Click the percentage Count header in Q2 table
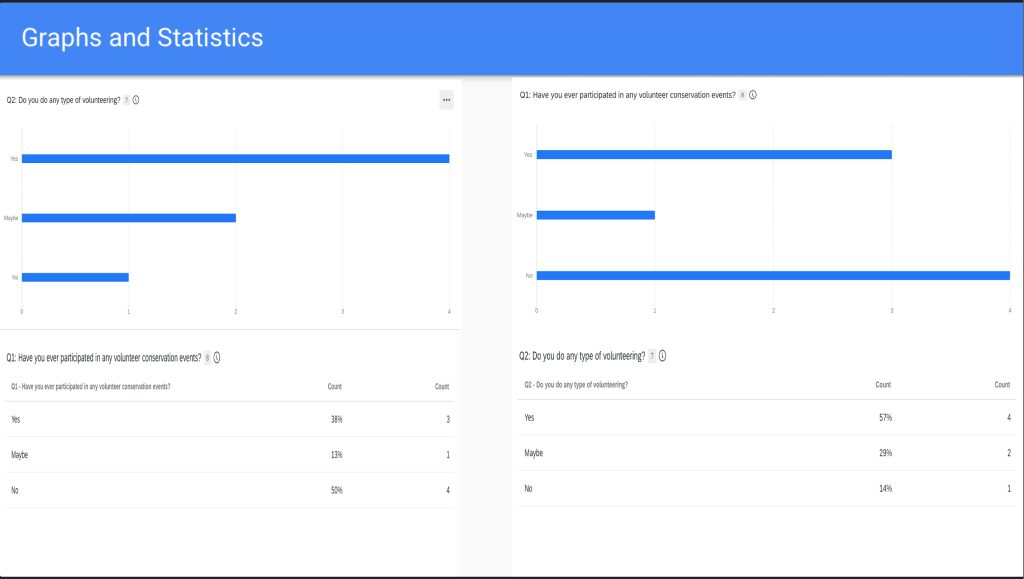 coord(883,384)
